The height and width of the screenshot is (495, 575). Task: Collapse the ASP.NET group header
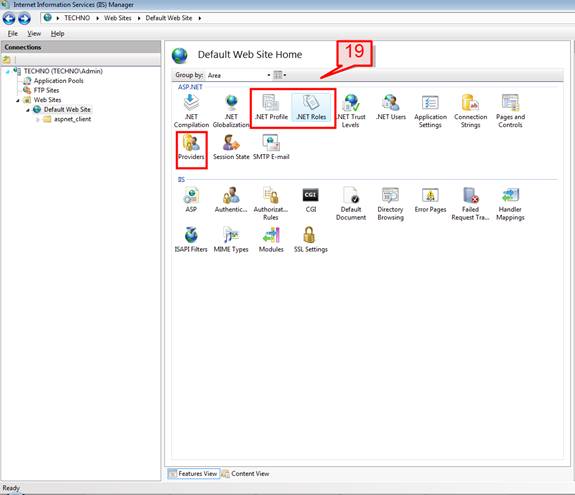tap(190, 87)
